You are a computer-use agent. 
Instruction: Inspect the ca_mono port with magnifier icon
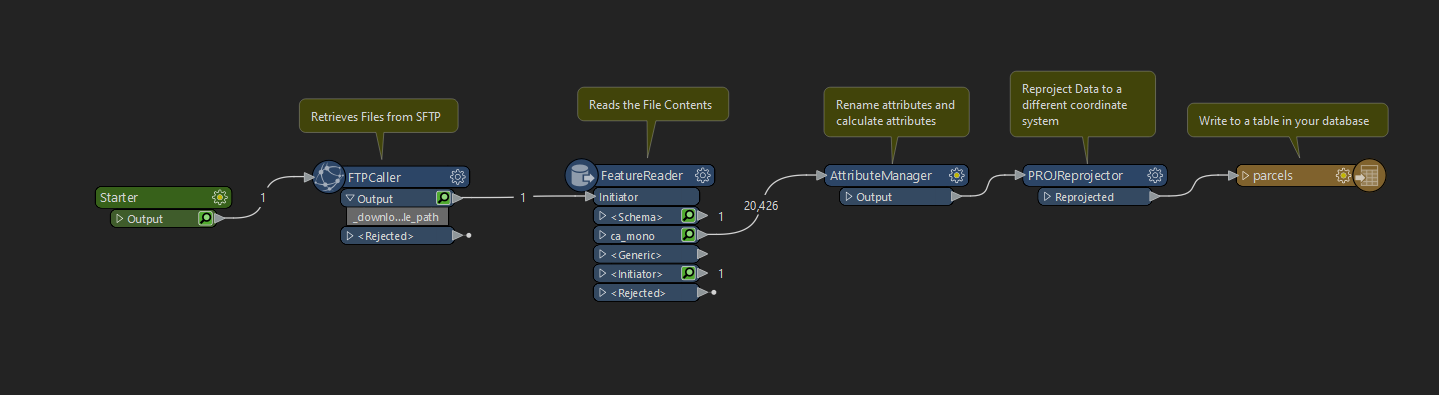[688, 235]
